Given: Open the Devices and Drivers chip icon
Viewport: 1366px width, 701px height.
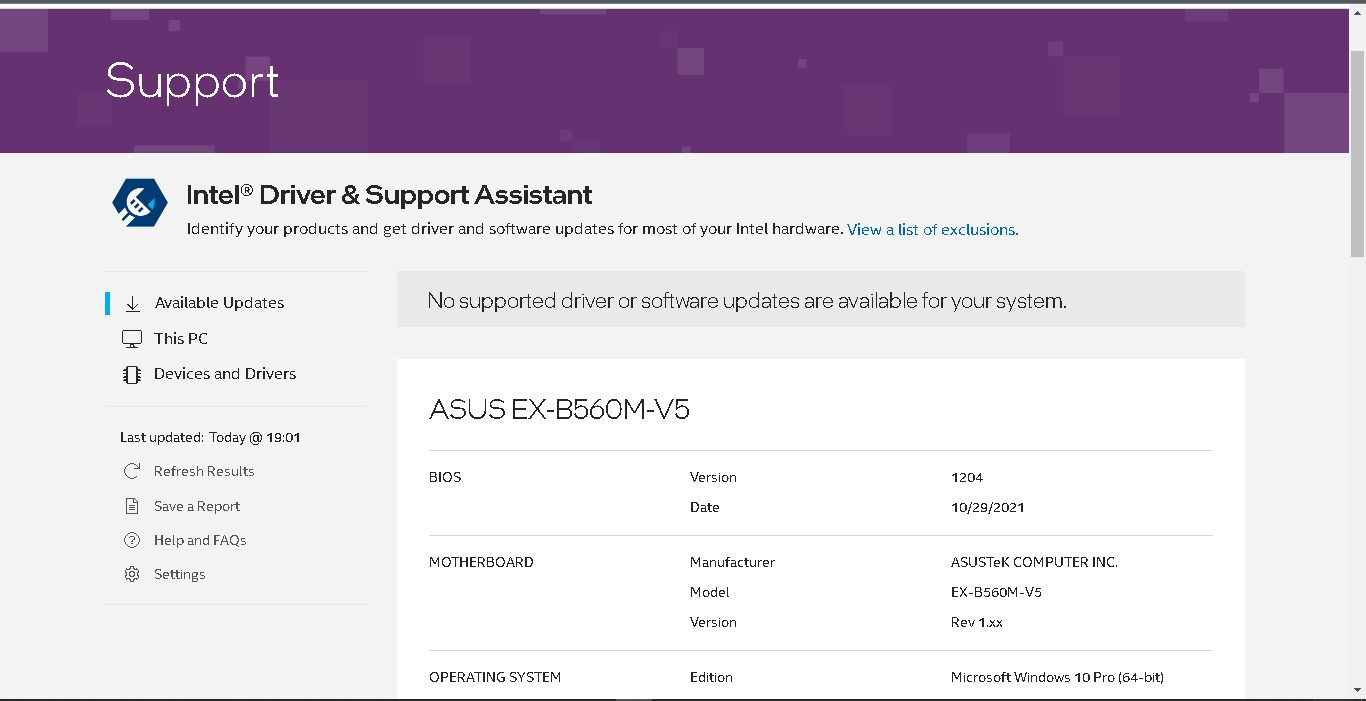Looking at the screenshot, I should [x=131, y=373].
